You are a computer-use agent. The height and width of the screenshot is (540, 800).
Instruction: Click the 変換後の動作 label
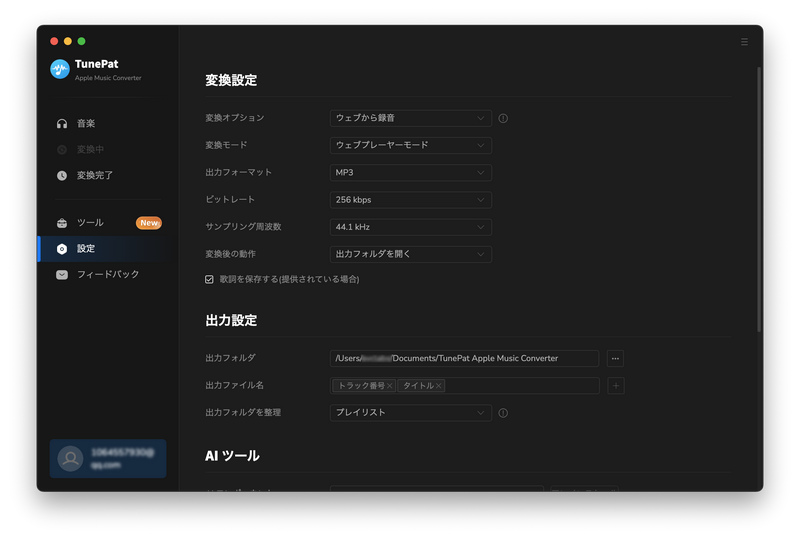[230, 254]
